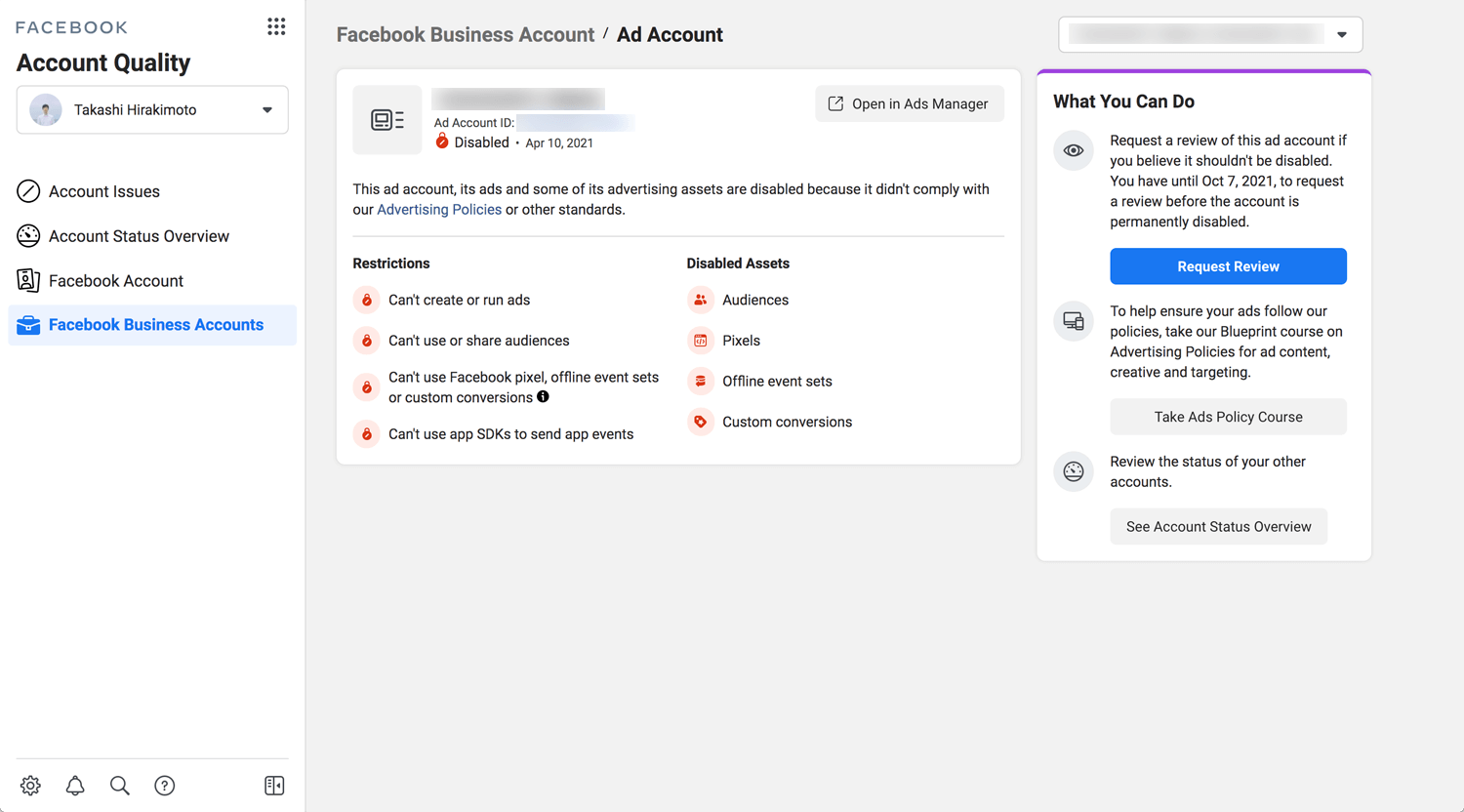1464x812 pixels.
Task: Click the eye icon beside review request
Action: coord(1074,150)
